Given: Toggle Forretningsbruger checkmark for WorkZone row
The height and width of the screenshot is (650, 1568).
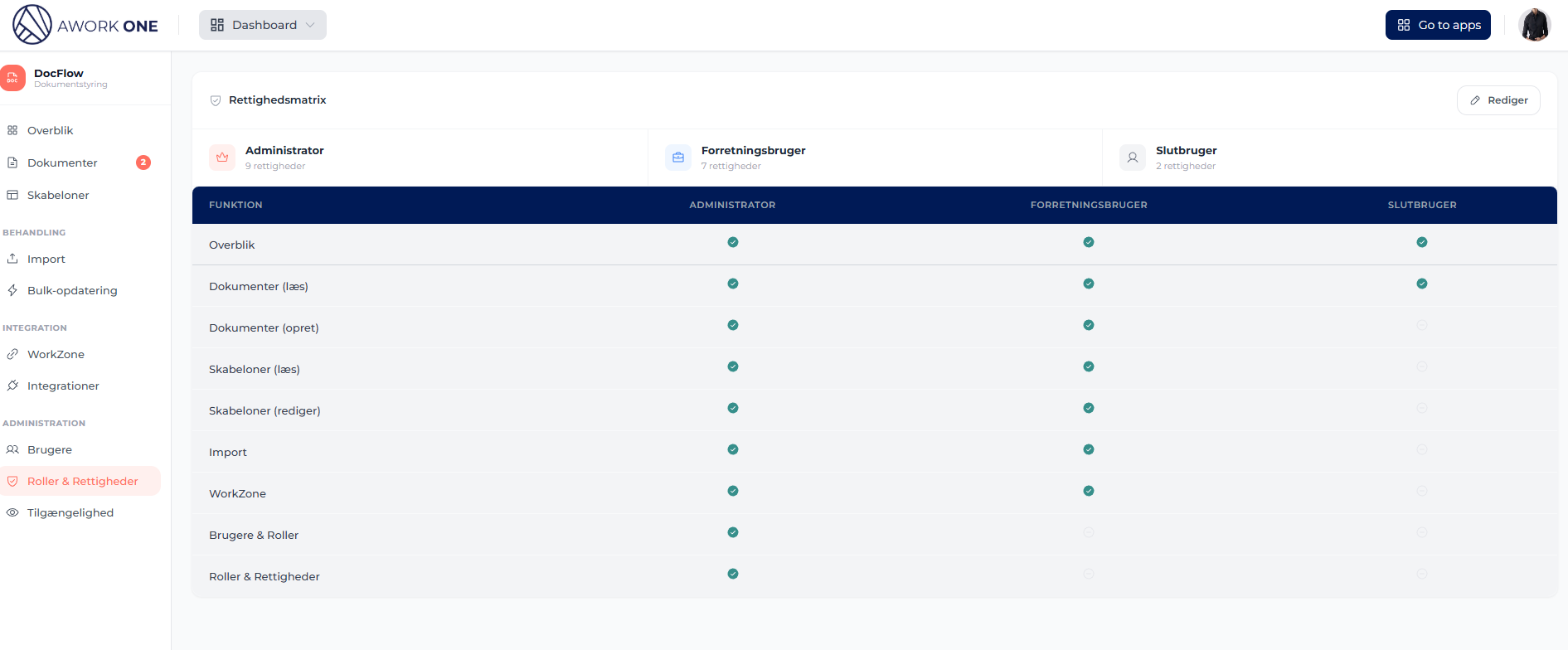Looking at the screenshot, I should tap(1089, 491).
